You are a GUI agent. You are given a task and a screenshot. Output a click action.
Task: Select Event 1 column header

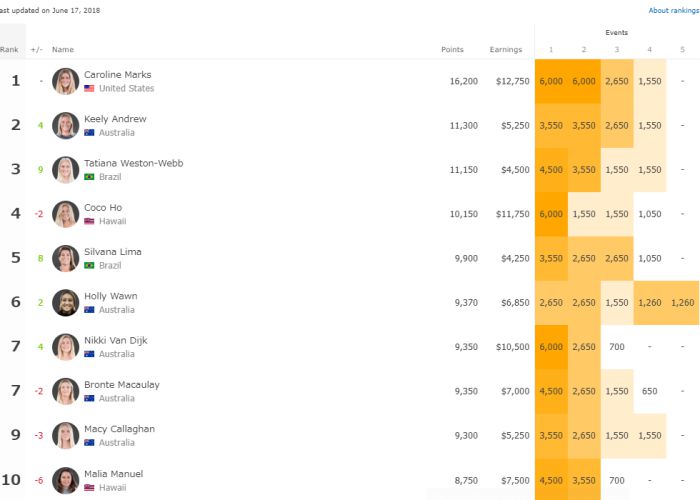pyautogui.click(x=550, y=49)
